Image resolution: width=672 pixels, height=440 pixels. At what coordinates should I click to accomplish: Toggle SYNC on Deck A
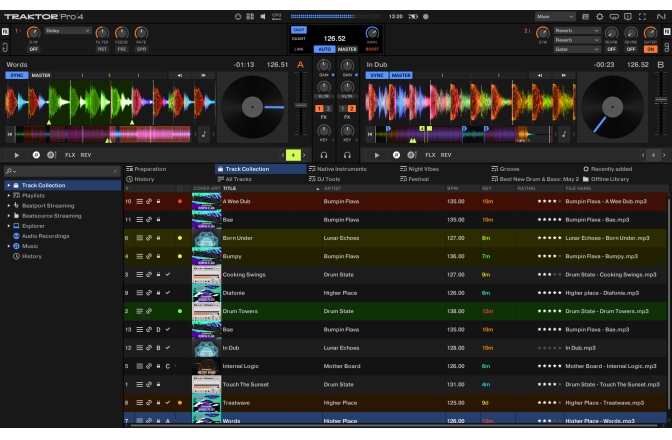click(17, 75)
